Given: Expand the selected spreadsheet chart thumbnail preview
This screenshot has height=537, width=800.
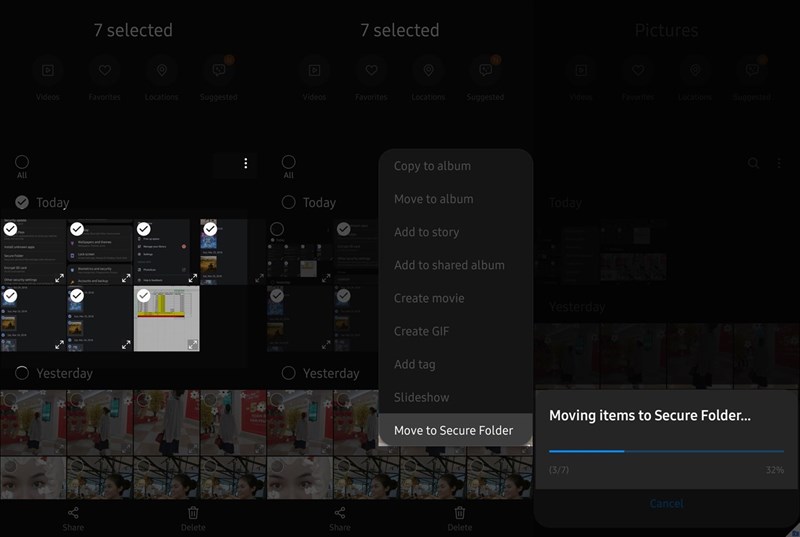Looking at the screenshot, I should click(x=192, y=344).
